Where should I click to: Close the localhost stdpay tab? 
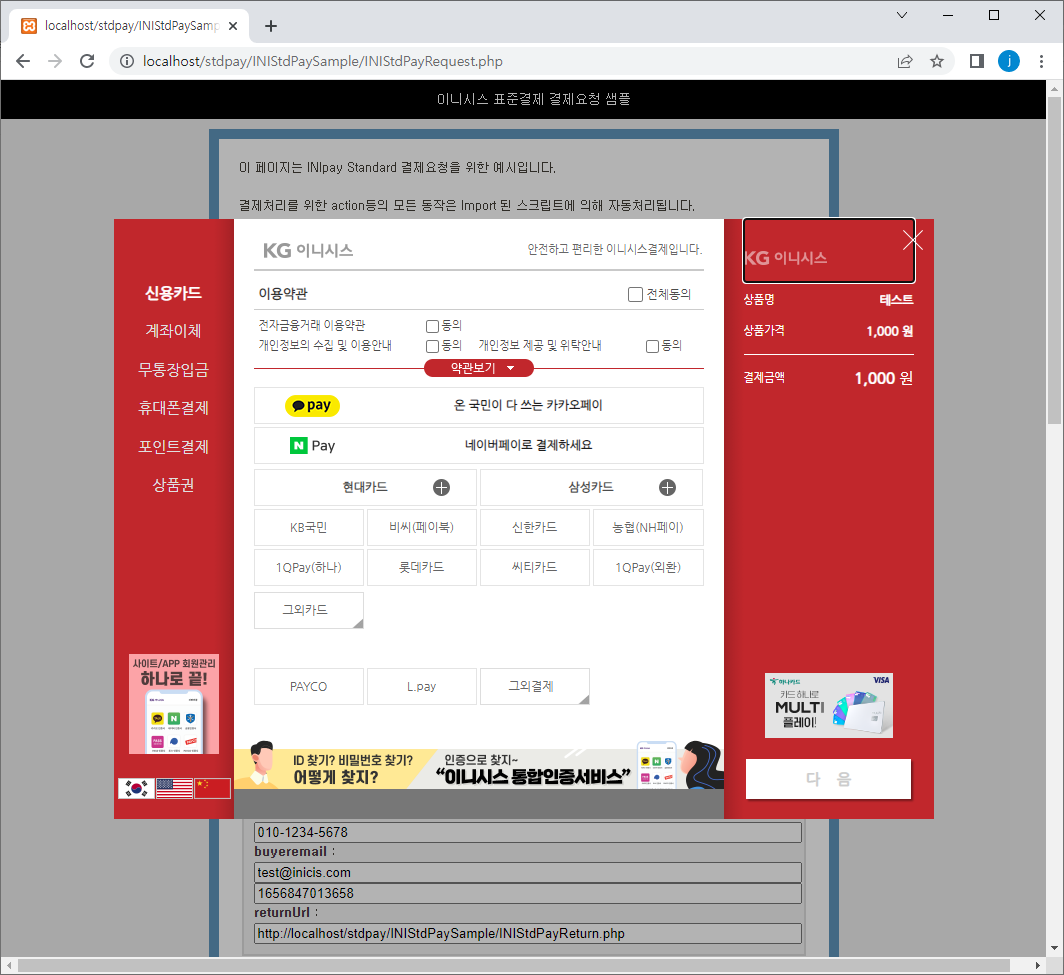[233, 26]
